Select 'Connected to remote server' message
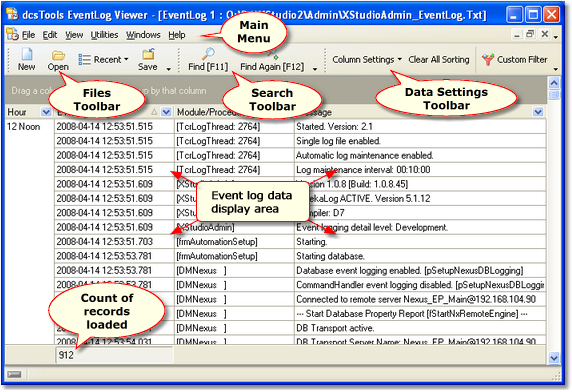The image size is (572, 392). (x=420, y=299)
